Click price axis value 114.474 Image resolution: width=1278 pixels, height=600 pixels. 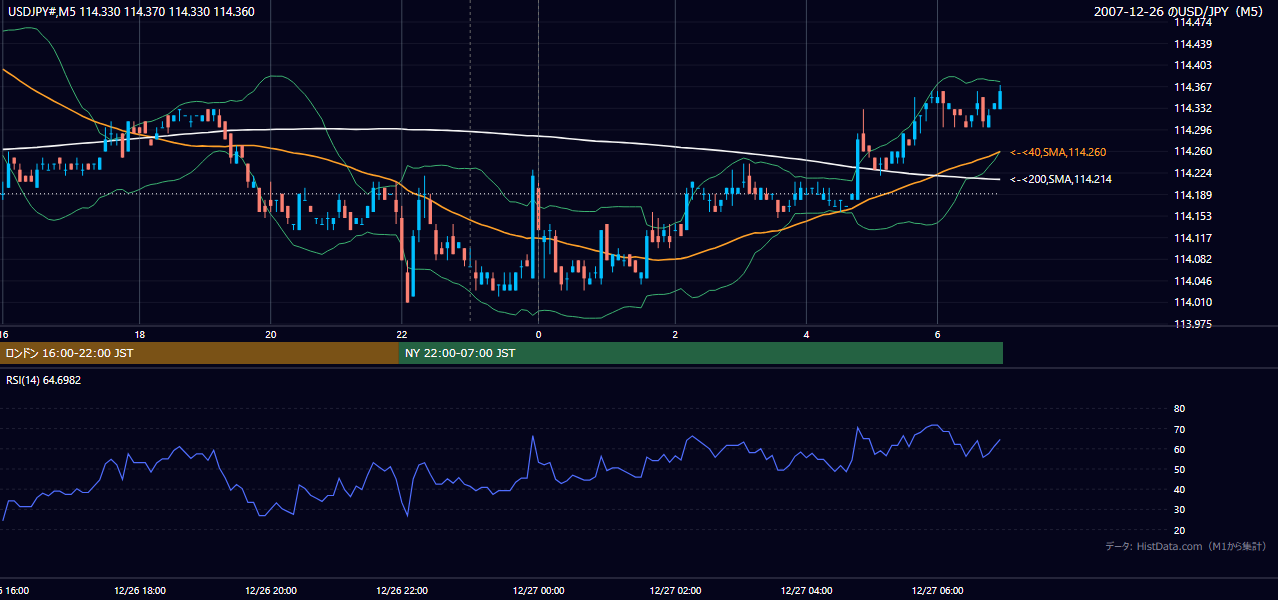1192,22
